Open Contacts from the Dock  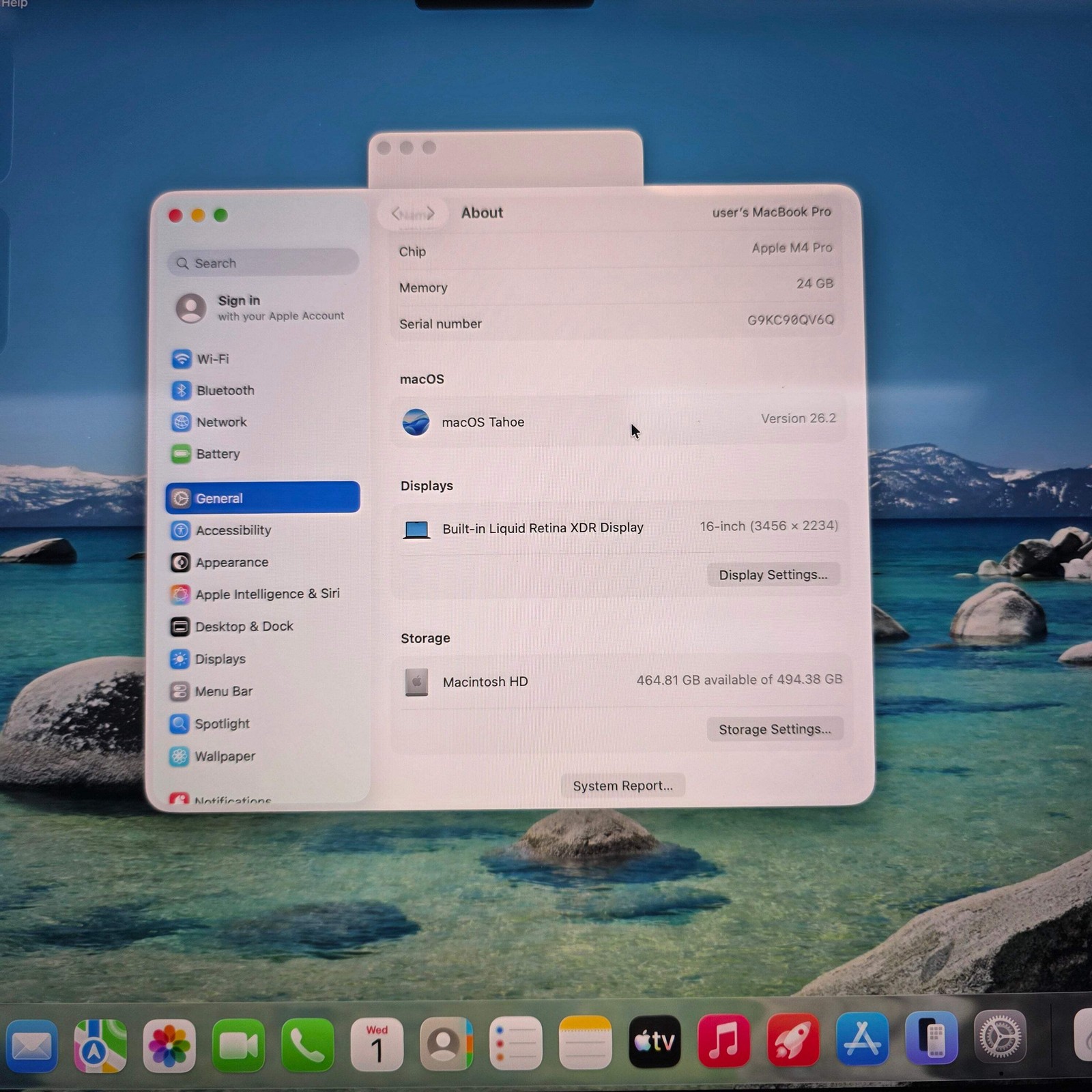tap(446, 1044)
